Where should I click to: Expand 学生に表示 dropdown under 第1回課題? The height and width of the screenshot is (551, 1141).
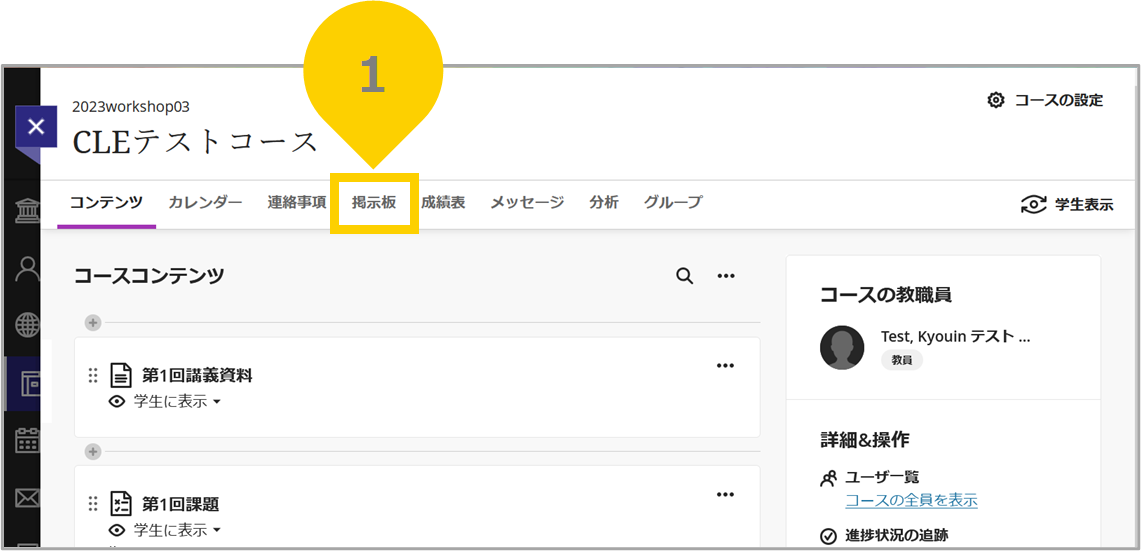pos(178,530)
